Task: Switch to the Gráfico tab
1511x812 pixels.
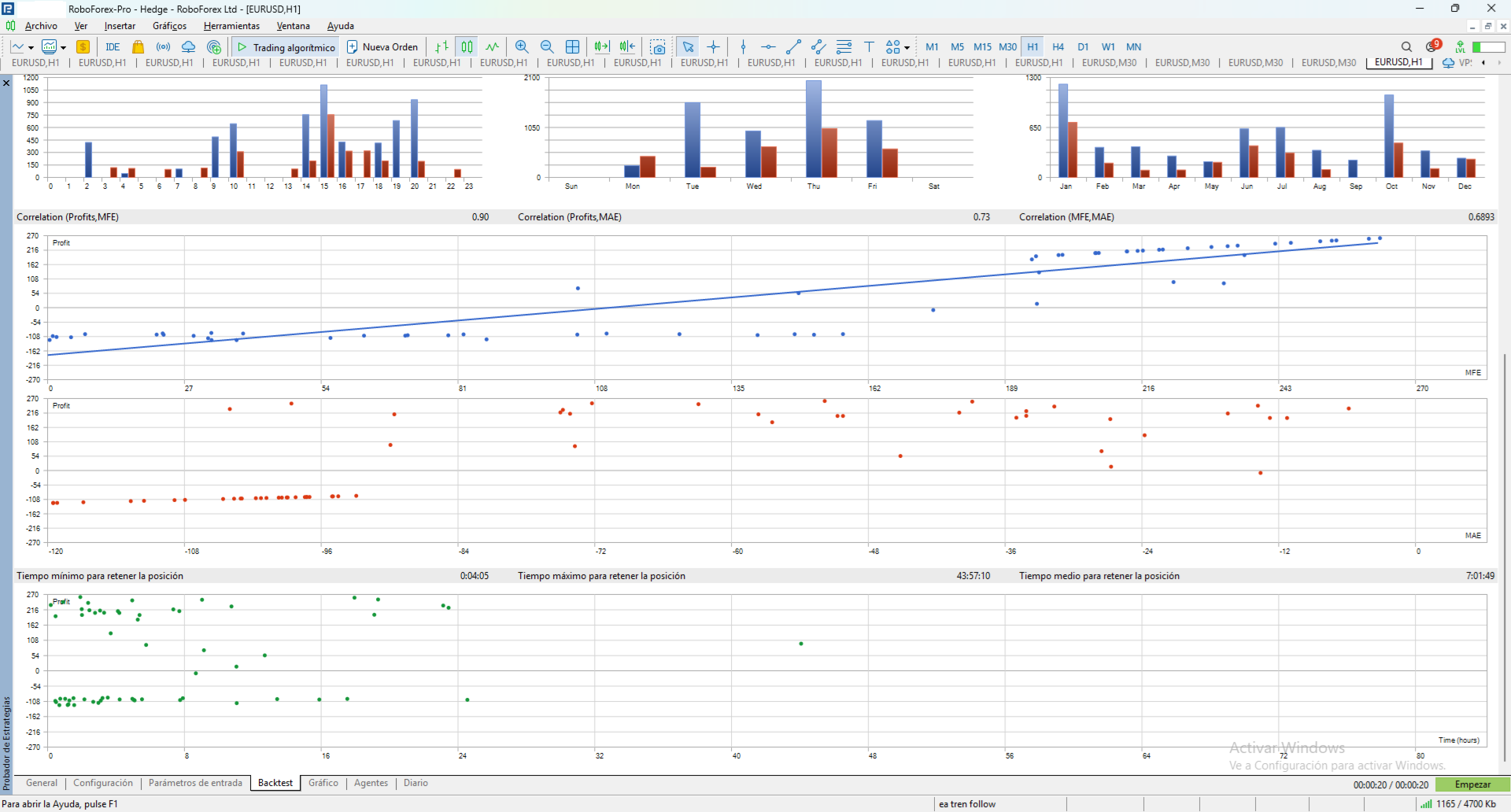Action: tap(323, 783)
